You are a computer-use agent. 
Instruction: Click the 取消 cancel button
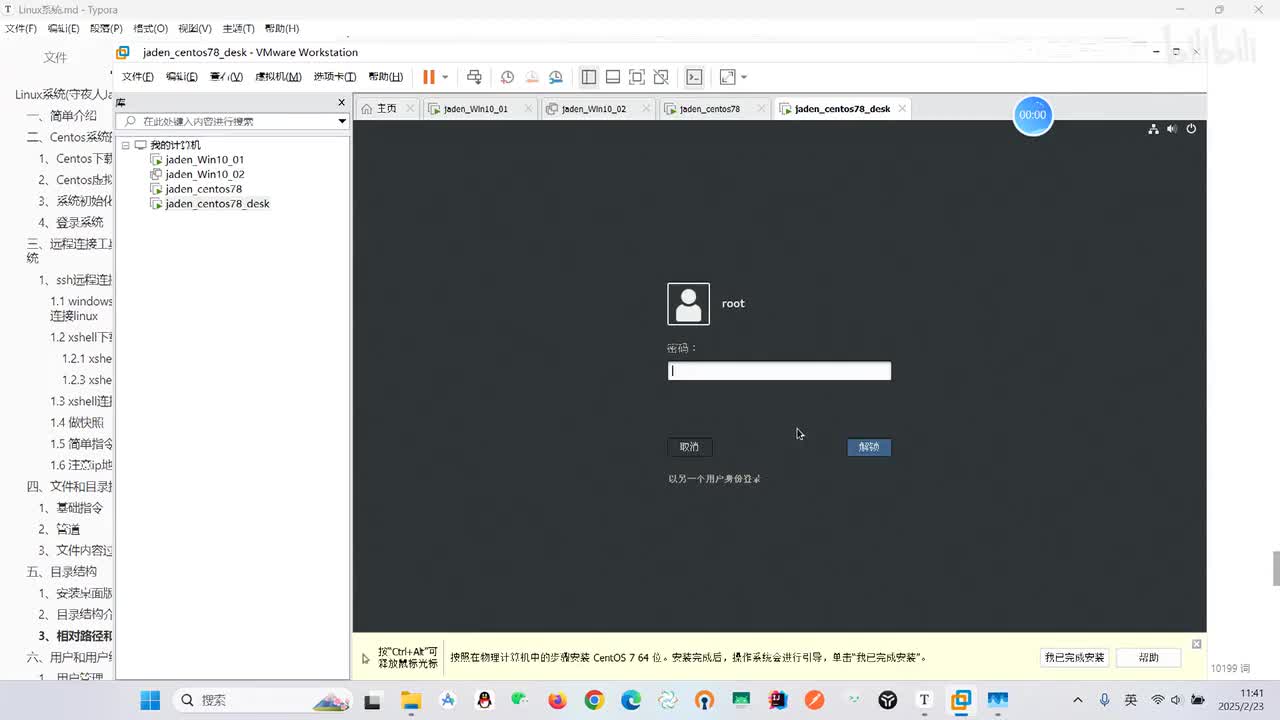coord(690,447)
